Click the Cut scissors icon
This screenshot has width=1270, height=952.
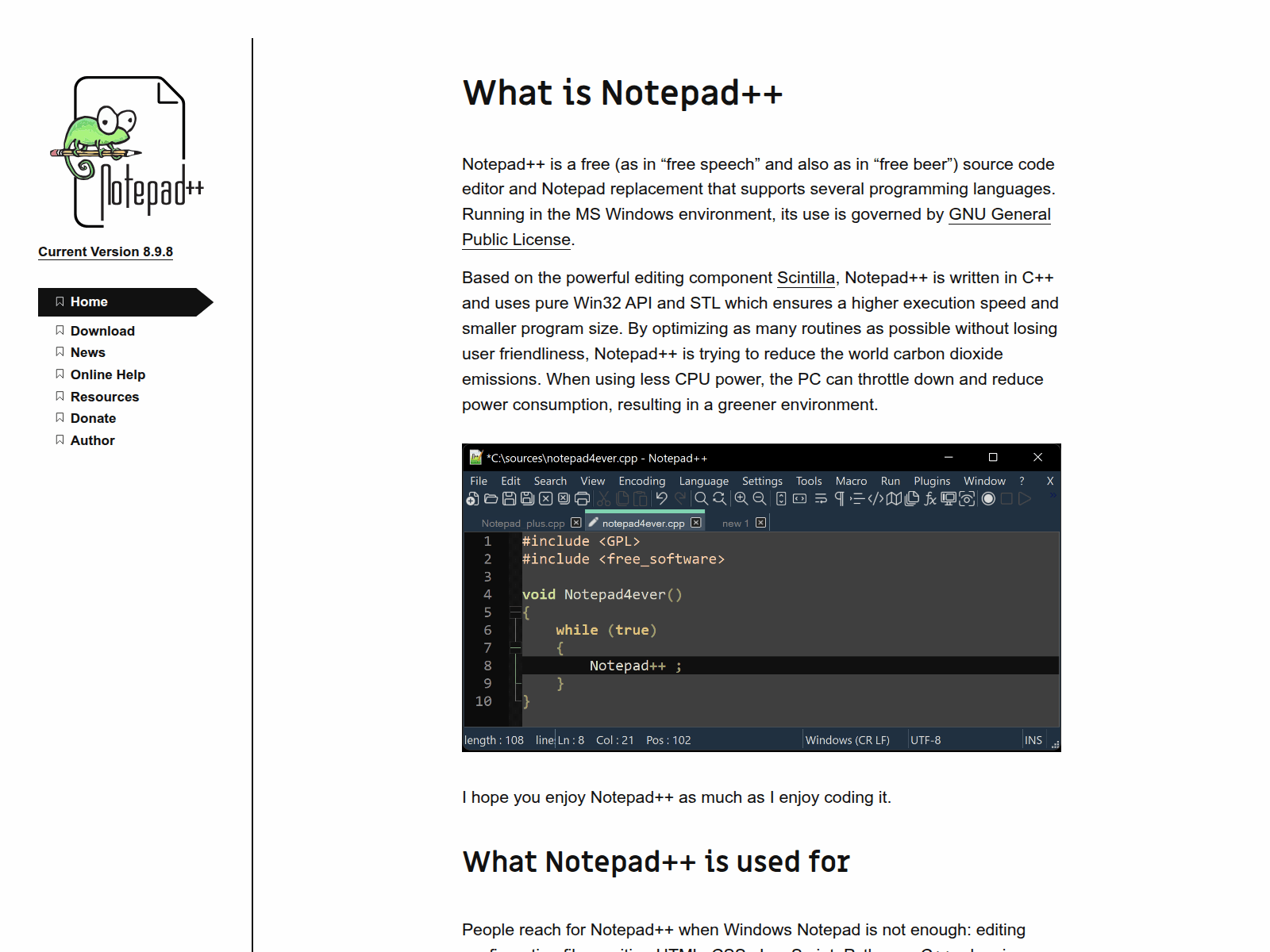tap(604, 498)
